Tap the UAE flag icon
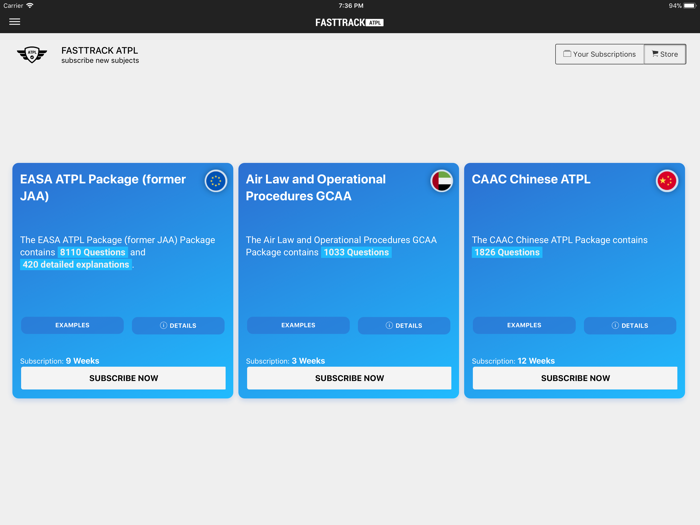 (442, 181)
